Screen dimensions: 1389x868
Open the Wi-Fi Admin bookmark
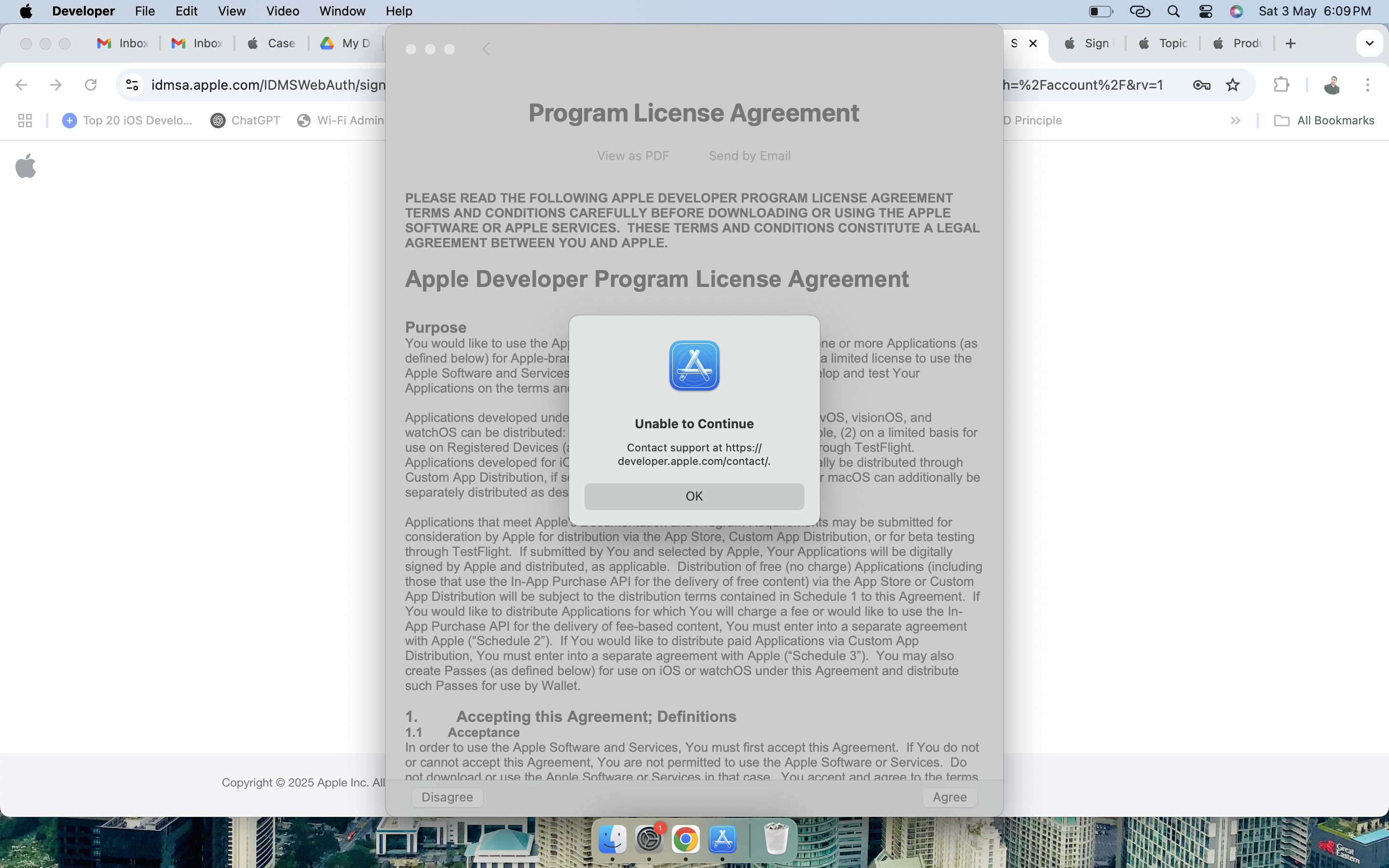coord(340,120)
